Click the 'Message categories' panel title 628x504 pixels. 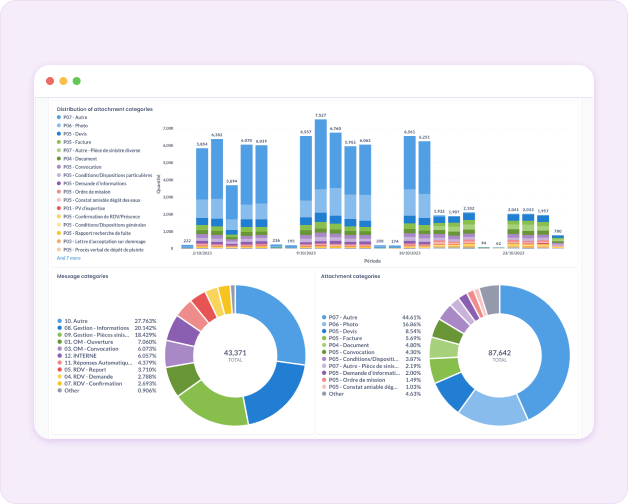[82, 276]
